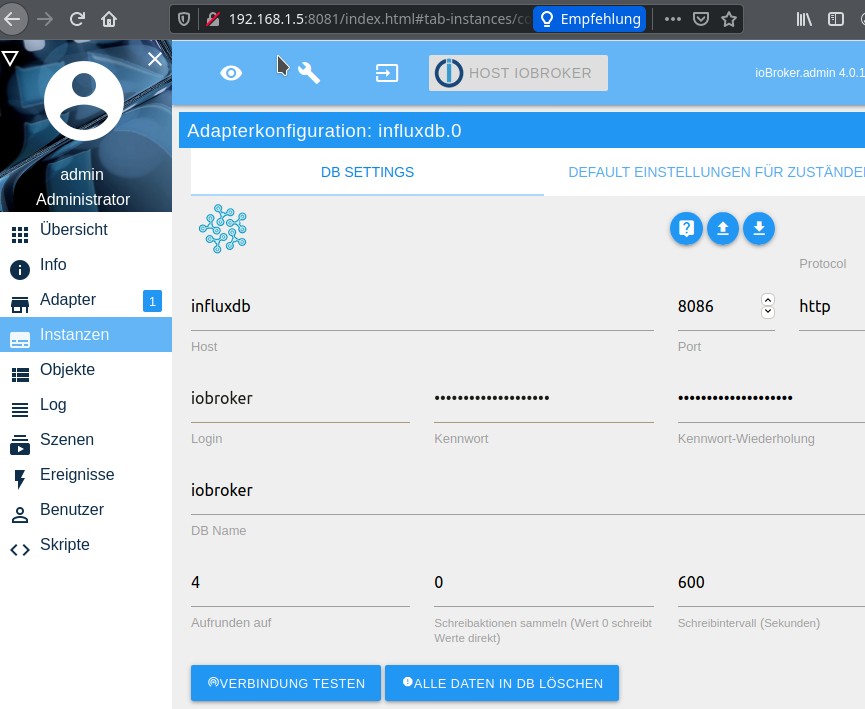The width and height of the screenshot is (865, 709).
Task: Click the VERBINDUNG TESTEN button
Action: [x=285, y=683]
